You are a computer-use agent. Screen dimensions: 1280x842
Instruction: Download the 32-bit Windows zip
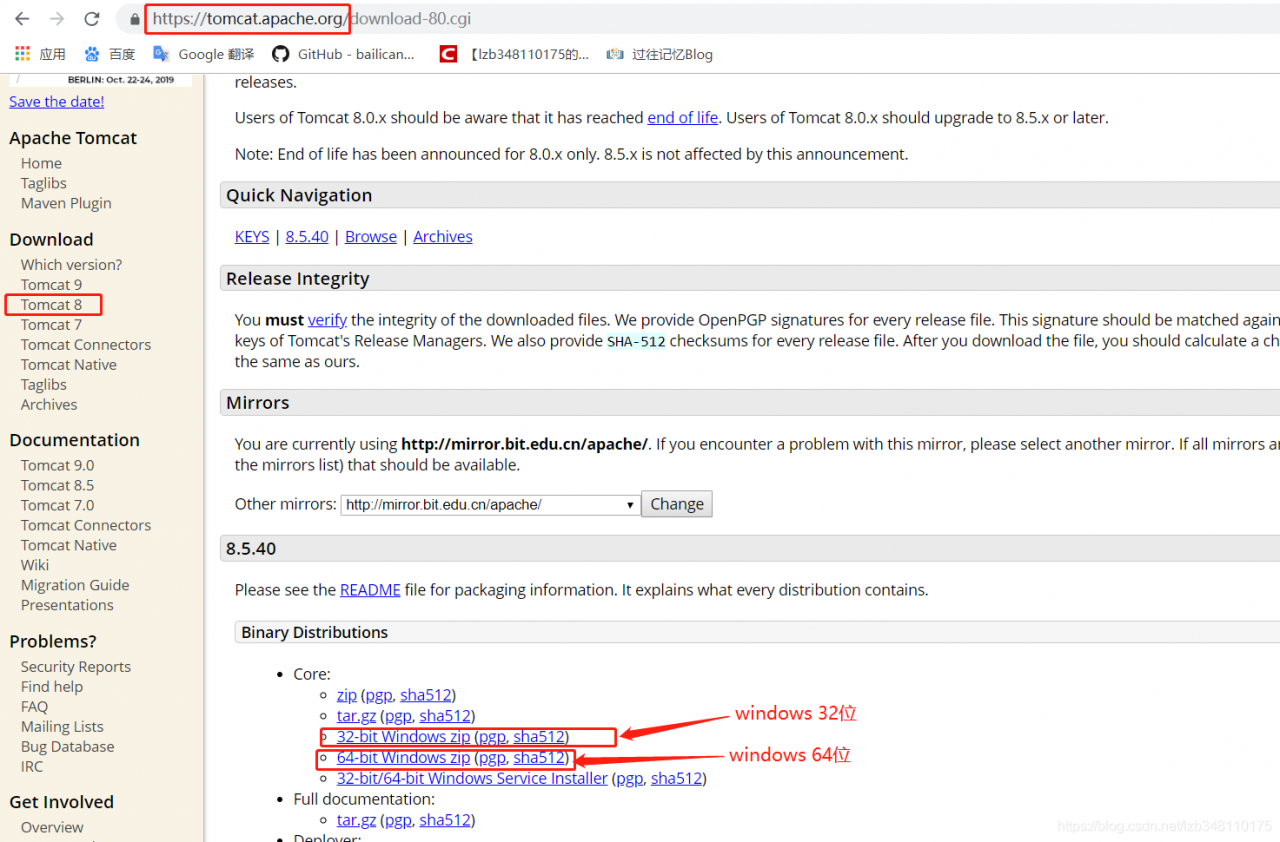[403, 737]
